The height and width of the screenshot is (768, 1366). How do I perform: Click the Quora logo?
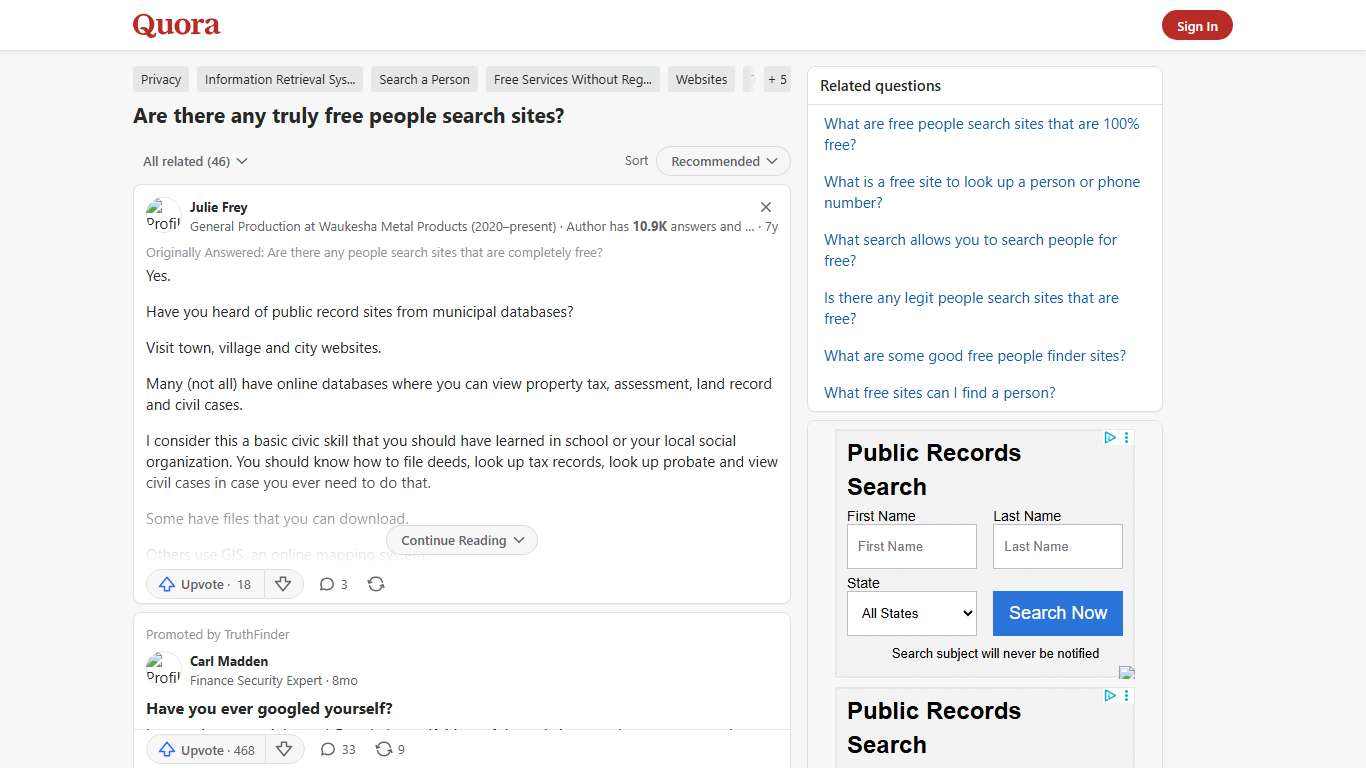coord(175,25)
